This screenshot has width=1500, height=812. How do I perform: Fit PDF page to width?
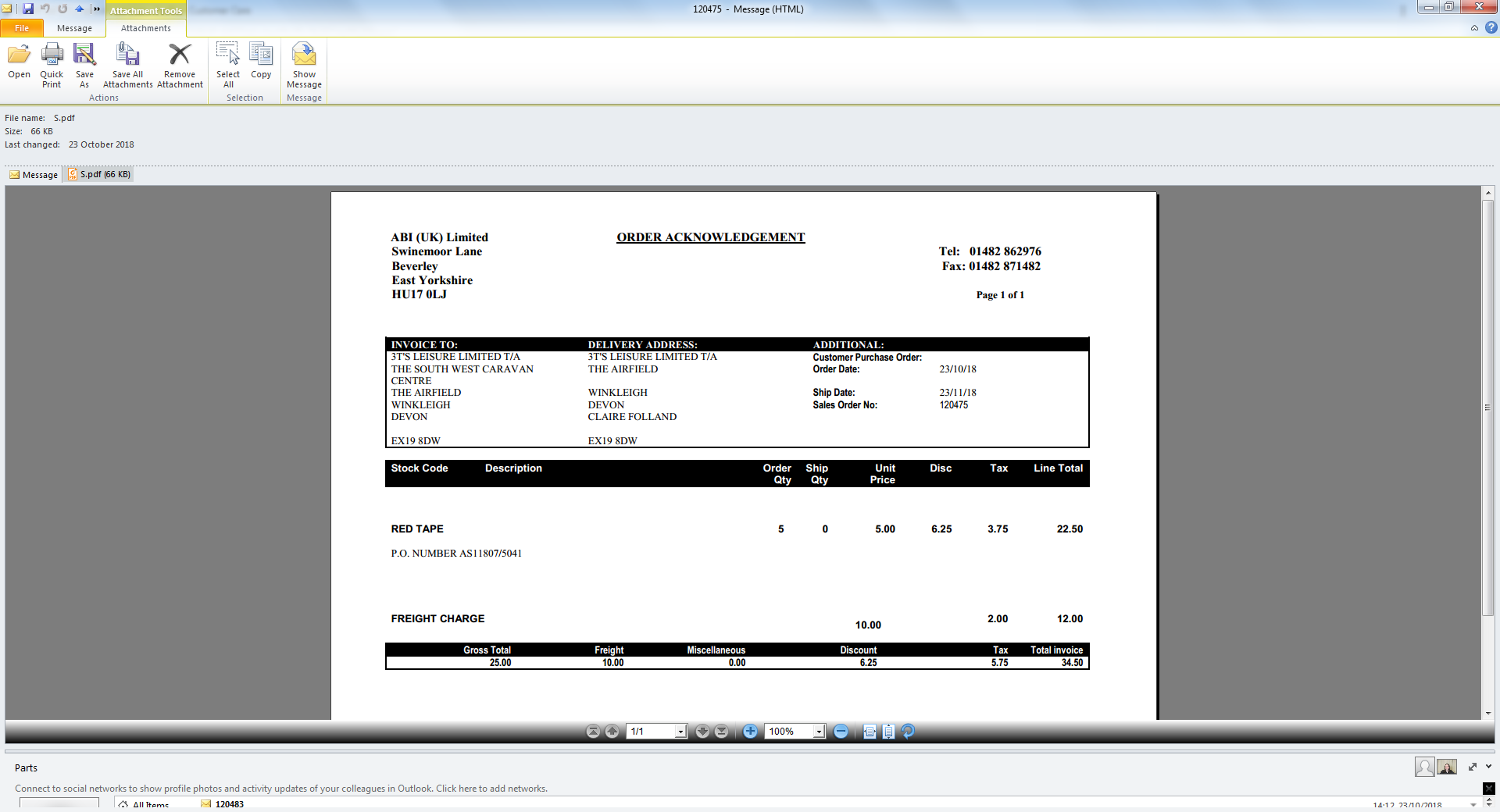pyautogui.click(x=870, y=732)
